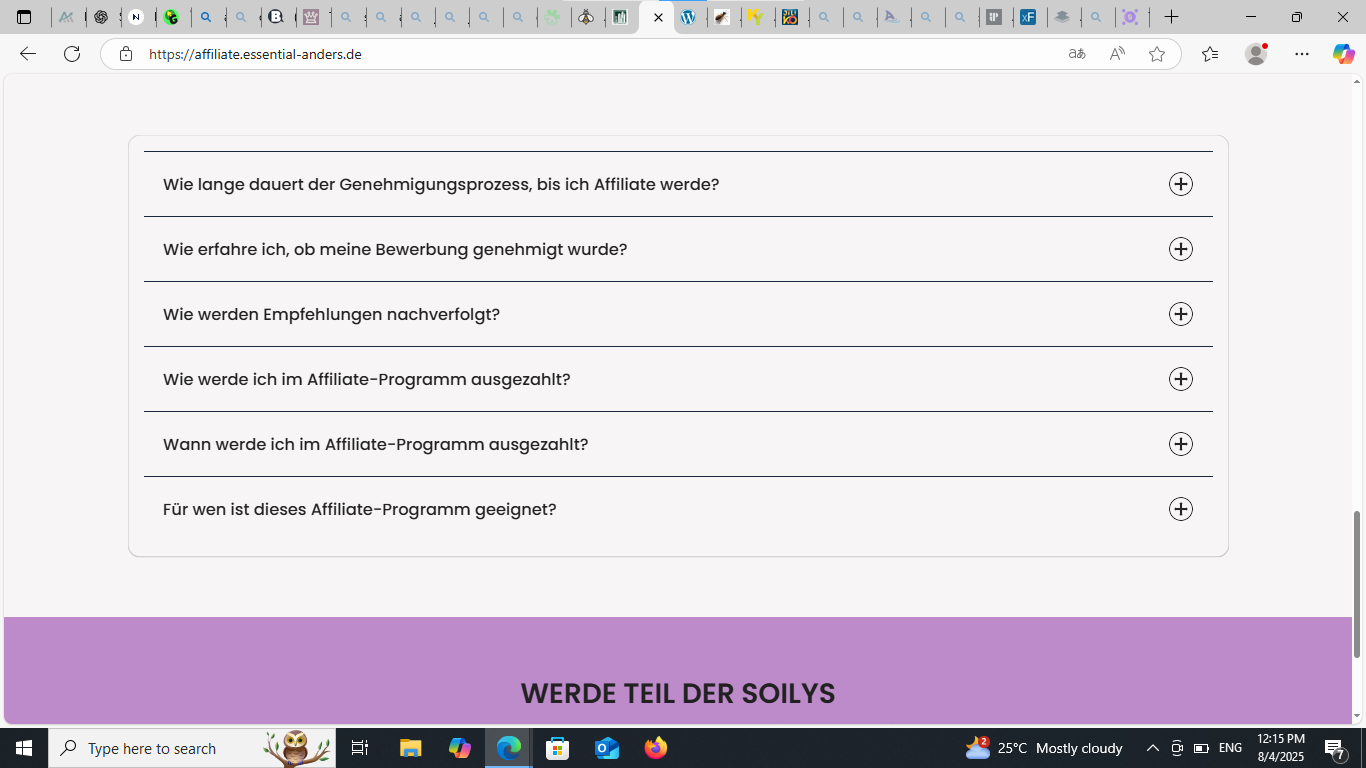The height and width of the screenshot is (768, 1366).
Task: Expand 'Wie erfahre ich, ob meine Bewerbung genehmigt wurde?'
Action: (1181, 249)
